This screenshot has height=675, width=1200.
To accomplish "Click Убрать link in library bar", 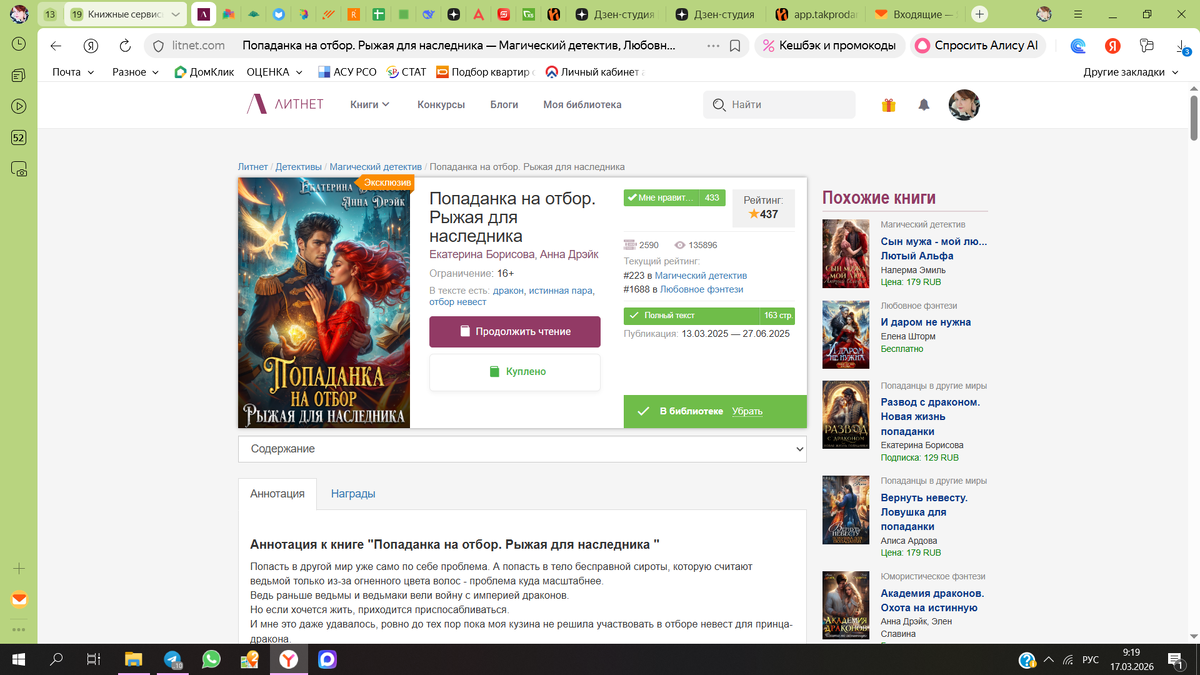I will 747,411.
